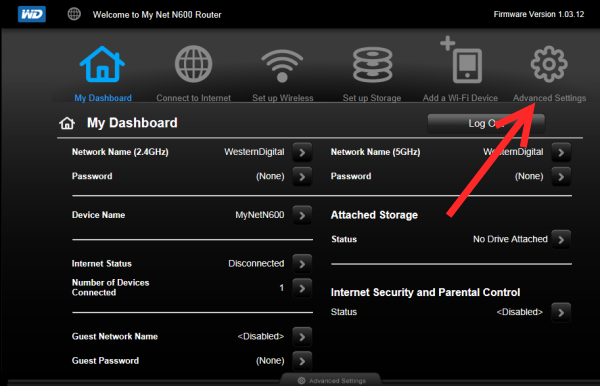
Task: Select the My Dashboard house icon
Action: coord(102,64)
